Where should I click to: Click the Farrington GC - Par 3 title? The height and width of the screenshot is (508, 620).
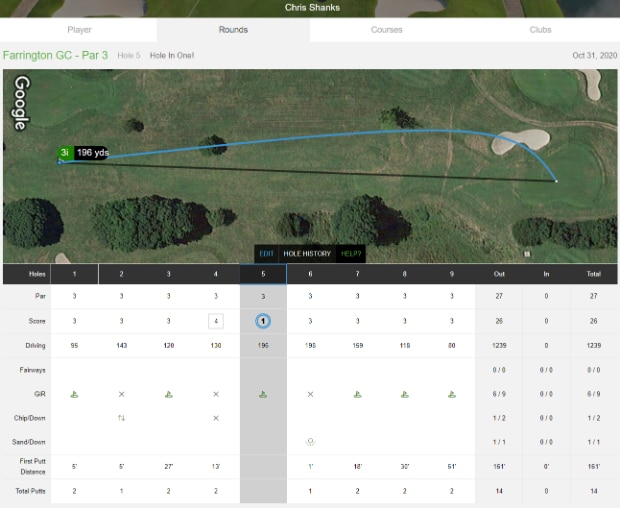coord(56,54)
